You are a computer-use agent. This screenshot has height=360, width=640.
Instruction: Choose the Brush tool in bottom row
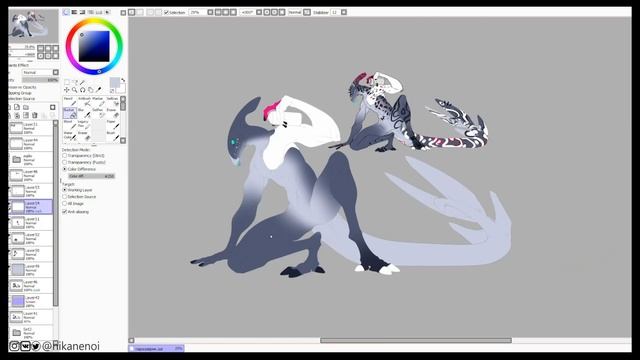click(112, 136)
